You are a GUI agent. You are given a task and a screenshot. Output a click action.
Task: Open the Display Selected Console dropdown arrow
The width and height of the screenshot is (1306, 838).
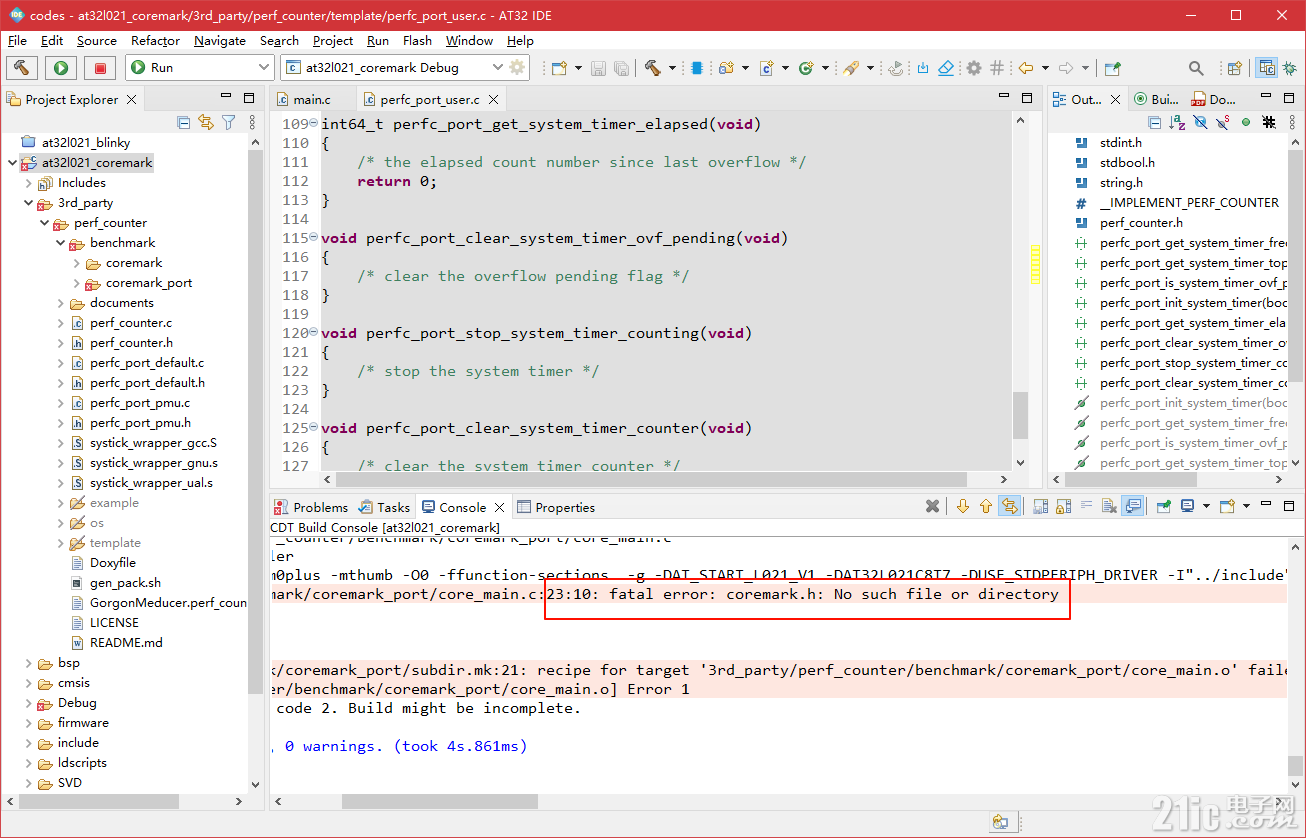click(x=1206, y=506)
